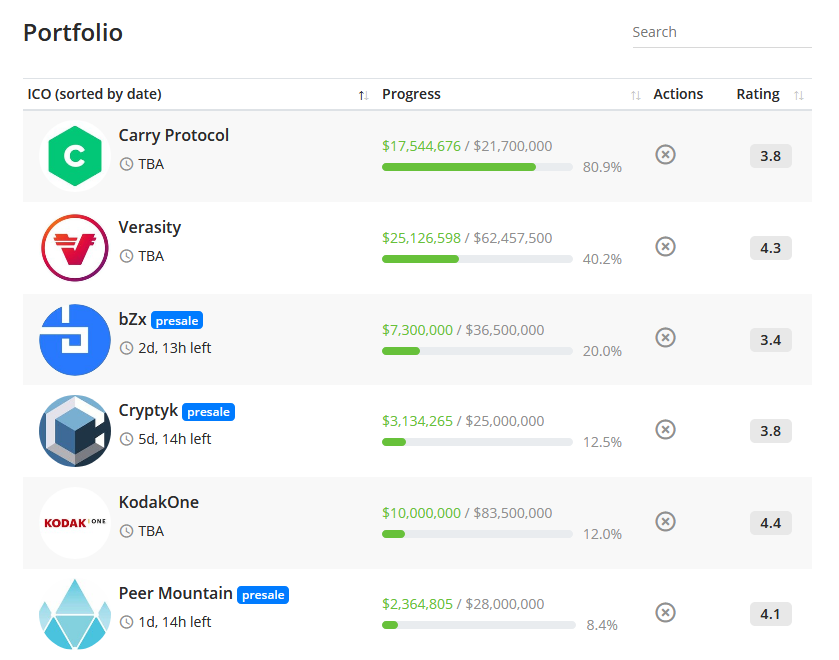The width and height of the screenshot is (839, 660).
Task: Click the bZx blue logo
Action: (74, 340)
